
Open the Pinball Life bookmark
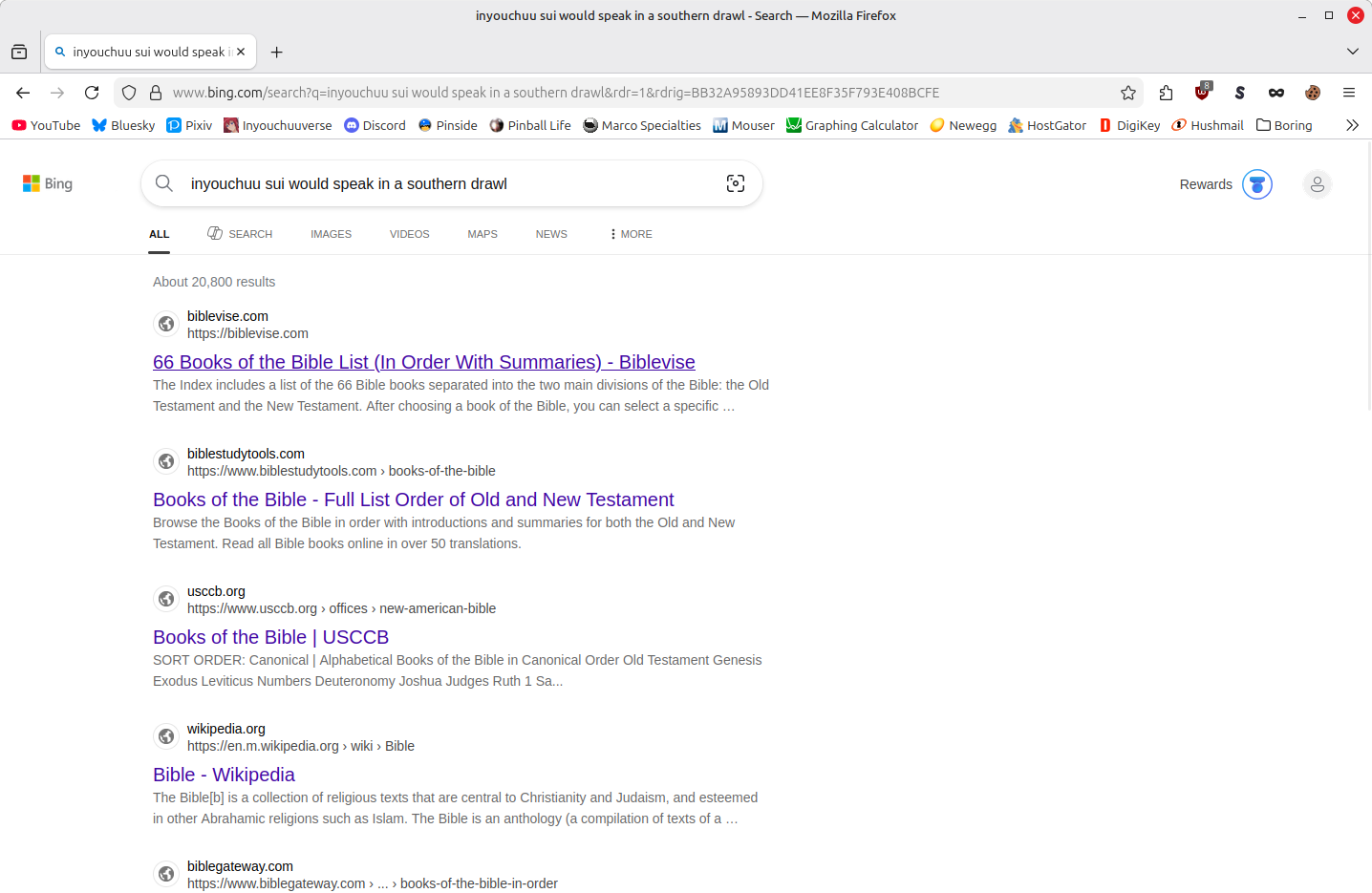530,125
